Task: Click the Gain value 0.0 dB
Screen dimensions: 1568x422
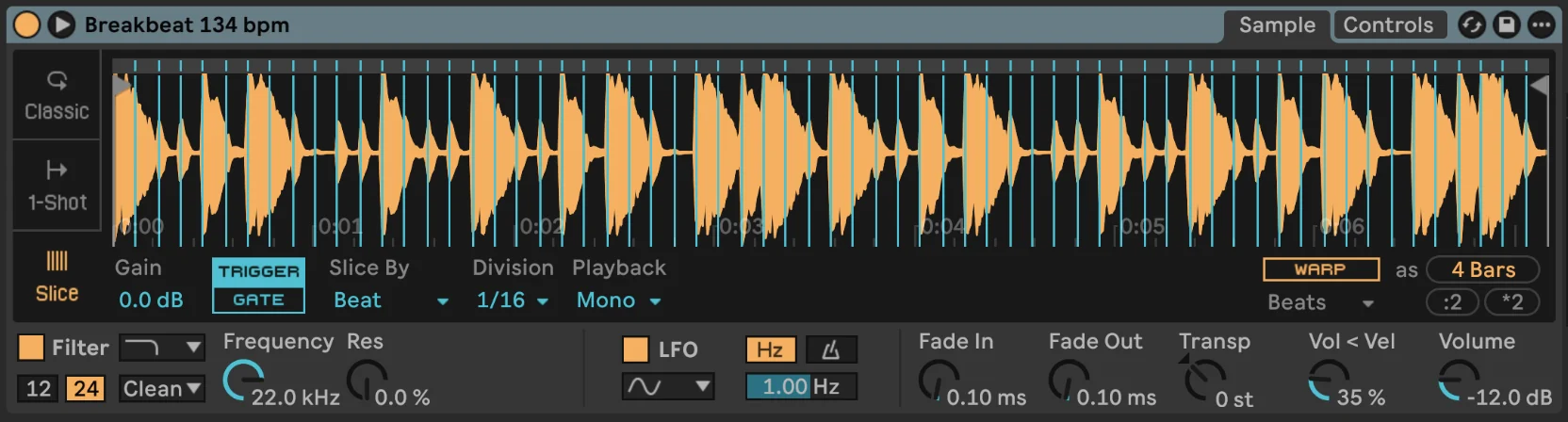Action: pyautogui.click(x=151, y=300)
